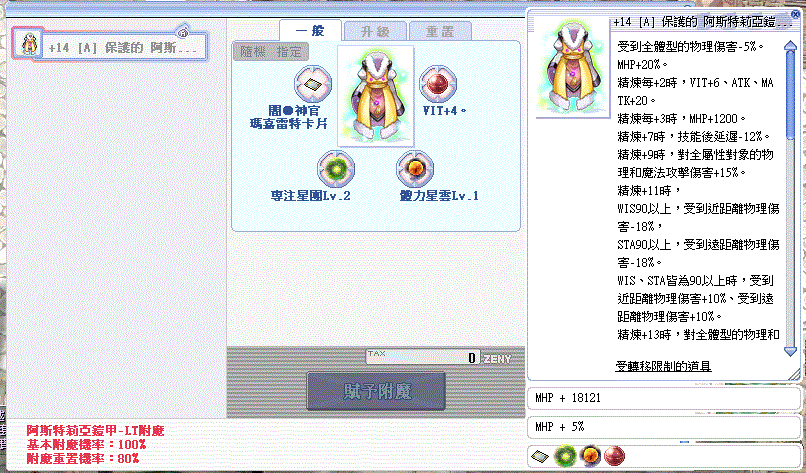806x473 pixels.
Task: Switch to the 一般 tab
Action: [x=310, y=31]
